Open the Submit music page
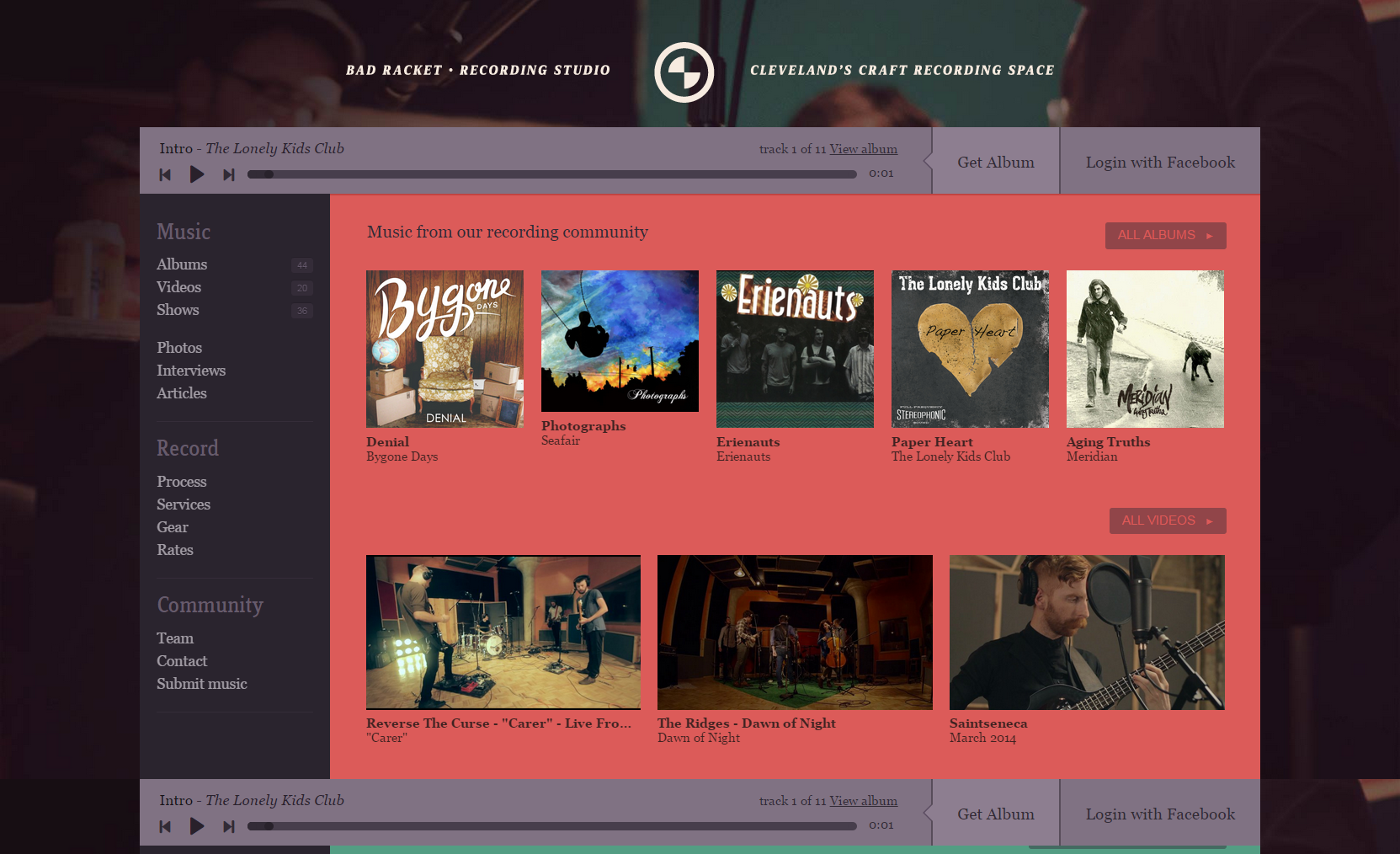Screen dimensions: 1400x854 click(202, 683)
